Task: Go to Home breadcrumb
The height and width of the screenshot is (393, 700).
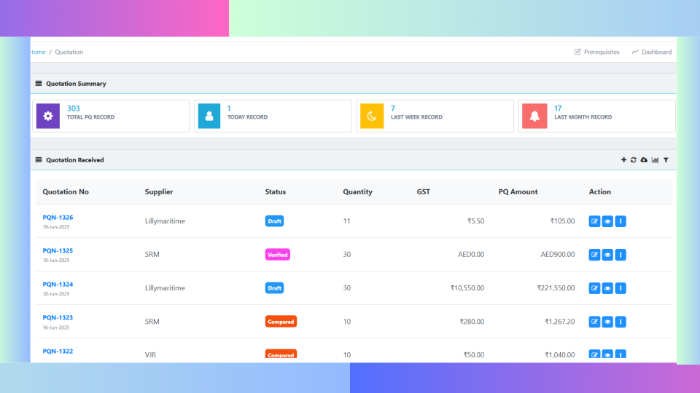Action: (x=38, y=52)
